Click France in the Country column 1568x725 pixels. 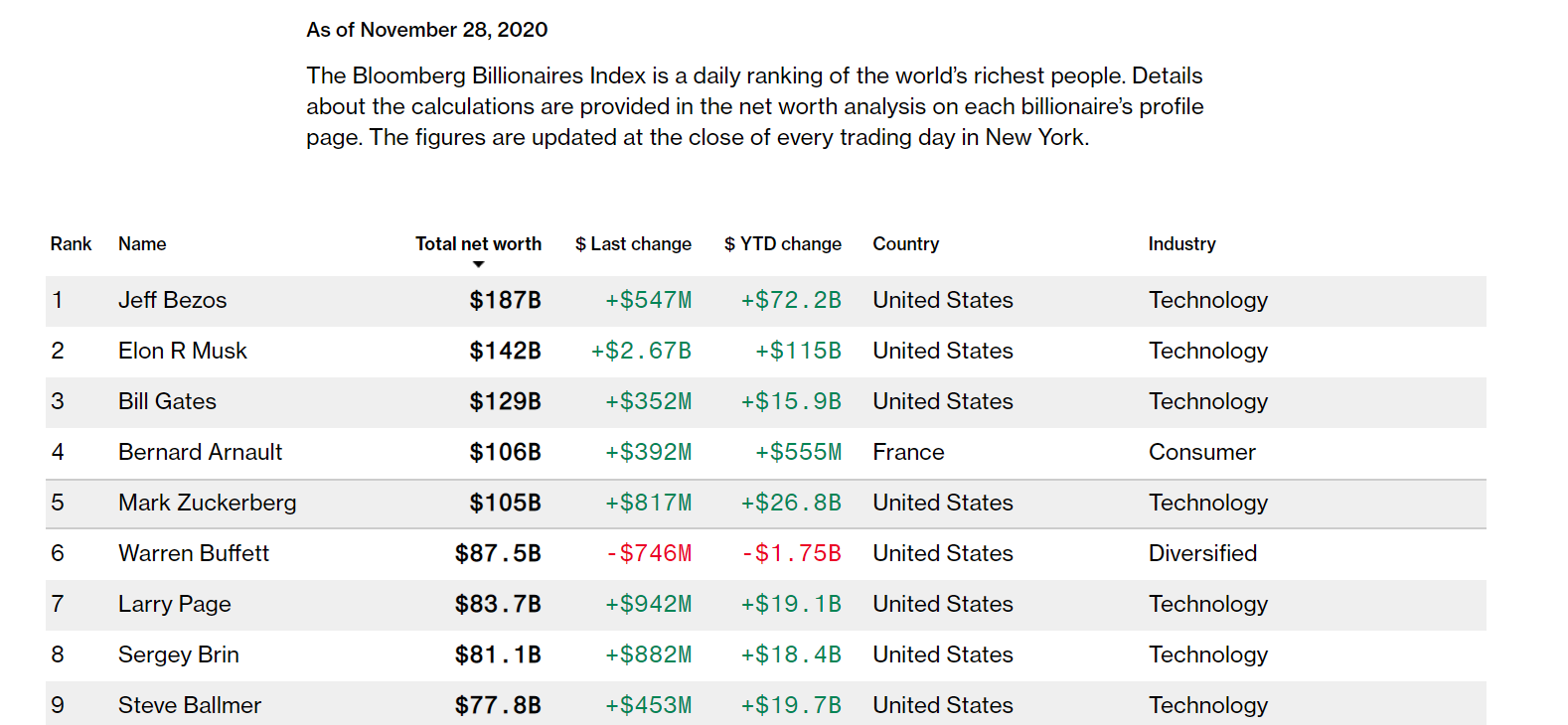click(x=908, y=452)
